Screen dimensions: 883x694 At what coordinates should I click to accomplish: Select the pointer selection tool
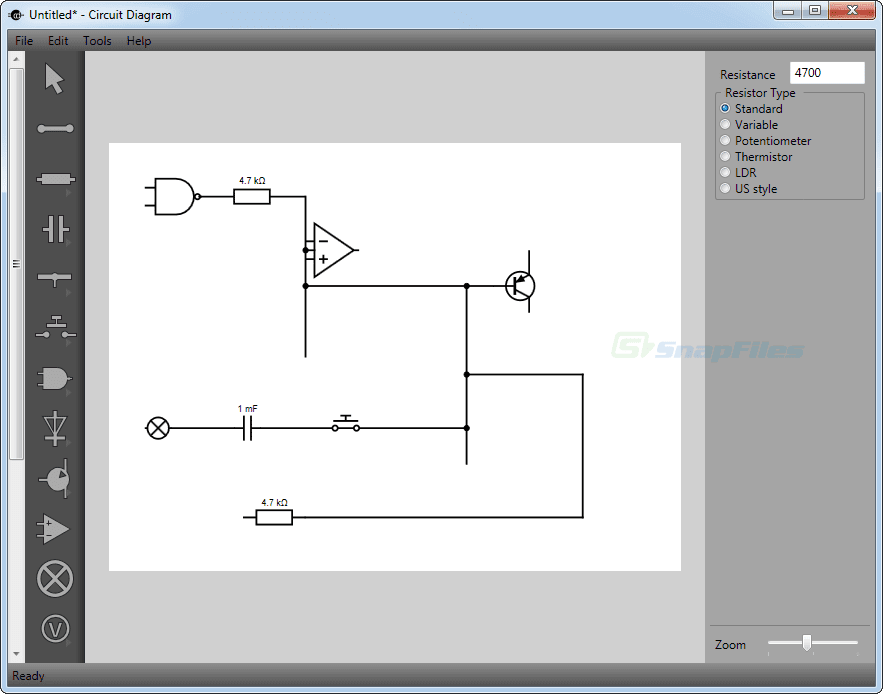click(x=55, y=78)
